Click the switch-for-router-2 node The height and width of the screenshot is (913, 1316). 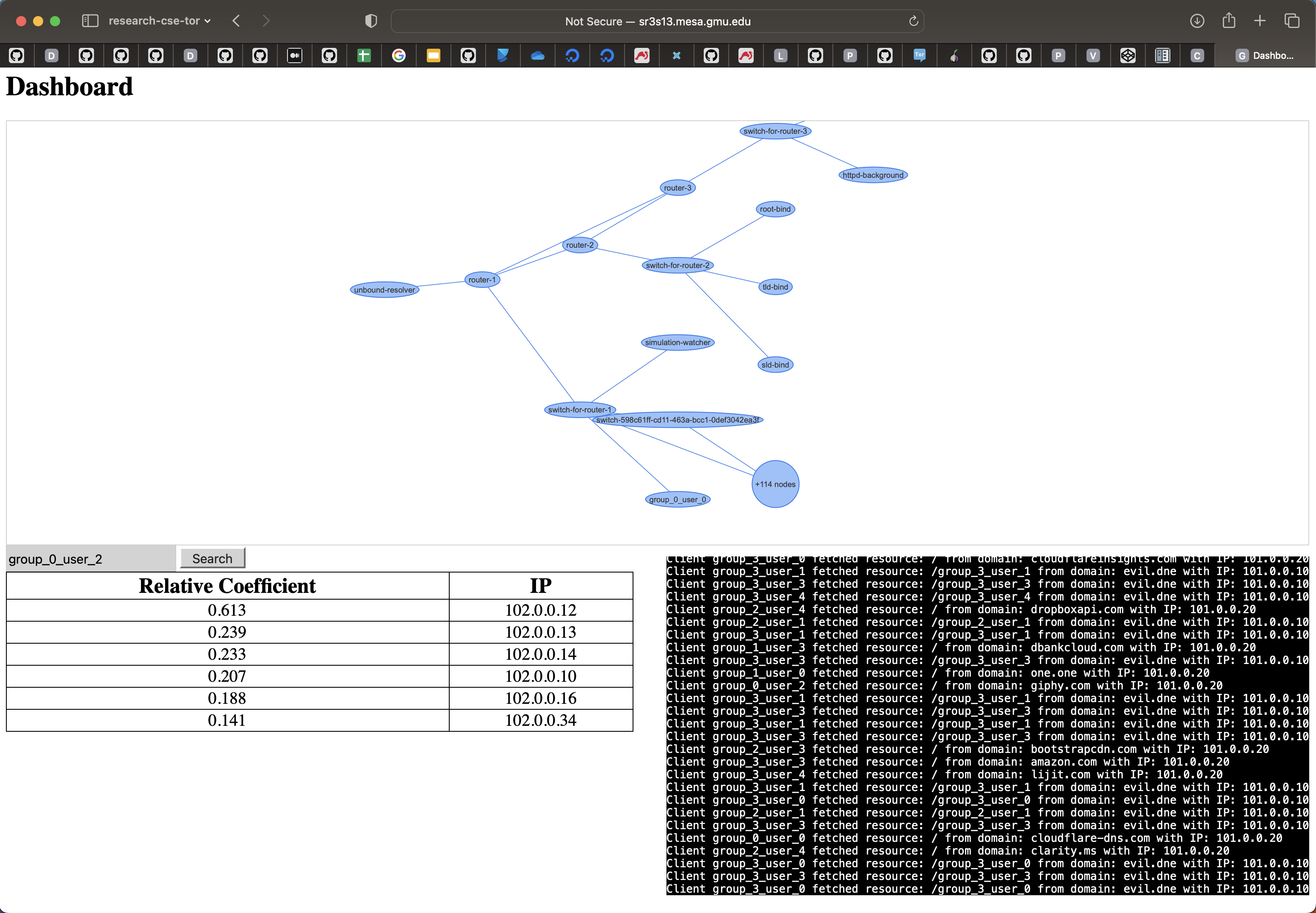click(x=678, y=266)
